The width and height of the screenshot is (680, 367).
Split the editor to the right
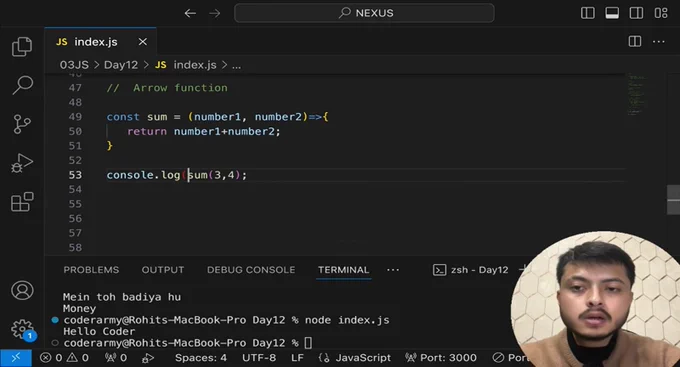coord(635,41)
